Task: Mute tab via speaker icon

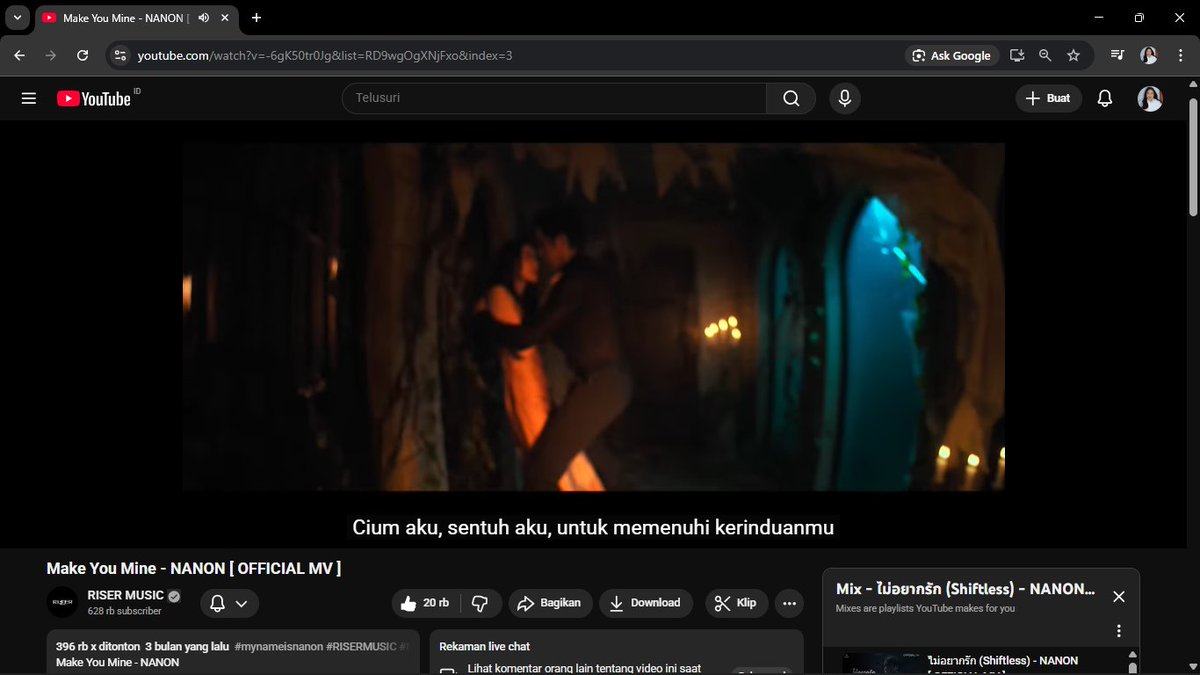Action: pos(204,18)
